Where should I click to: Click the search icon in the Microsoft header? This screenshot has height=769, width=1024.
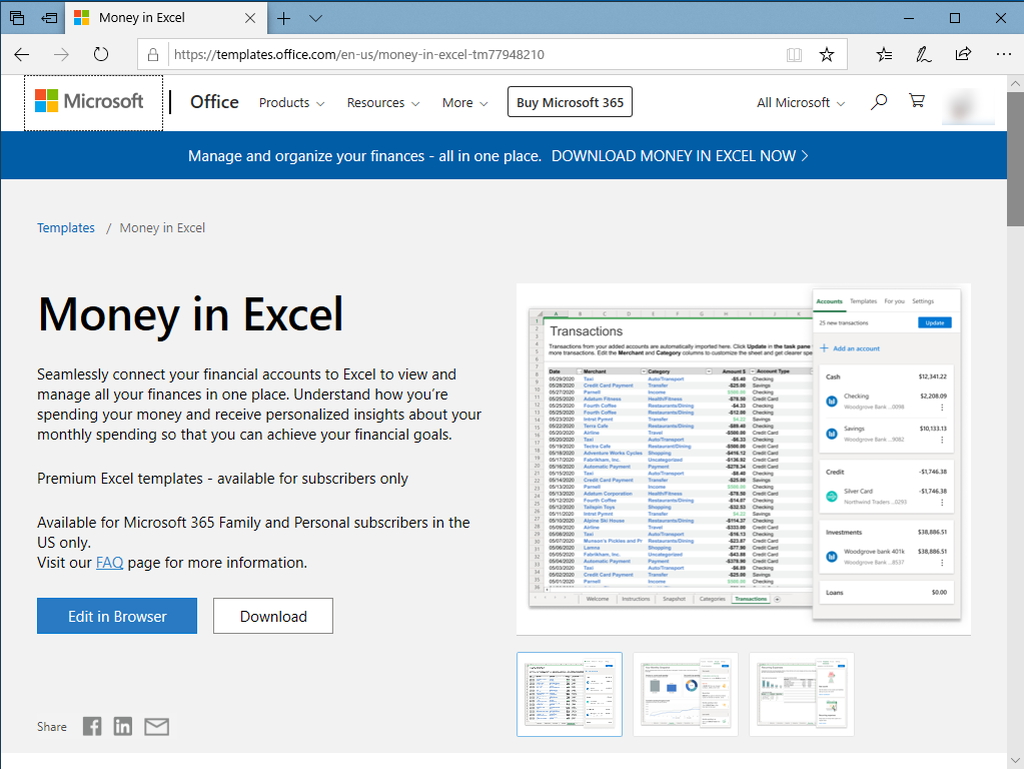coord(878,102)
